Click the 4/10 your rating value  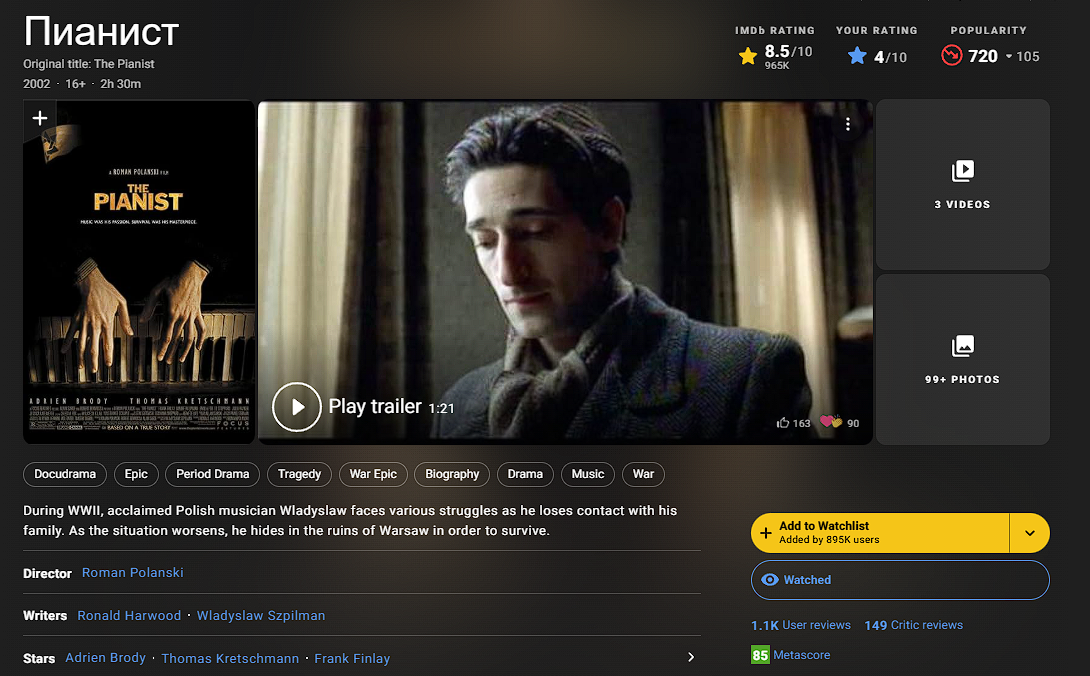pos(890,57)
